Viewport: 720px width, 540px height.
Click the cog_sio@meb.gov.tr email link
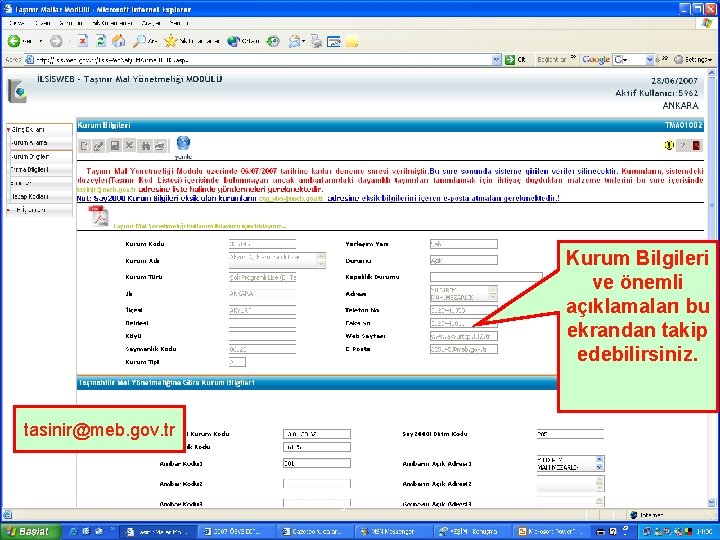pyautogui.click(x=291, y=198)
